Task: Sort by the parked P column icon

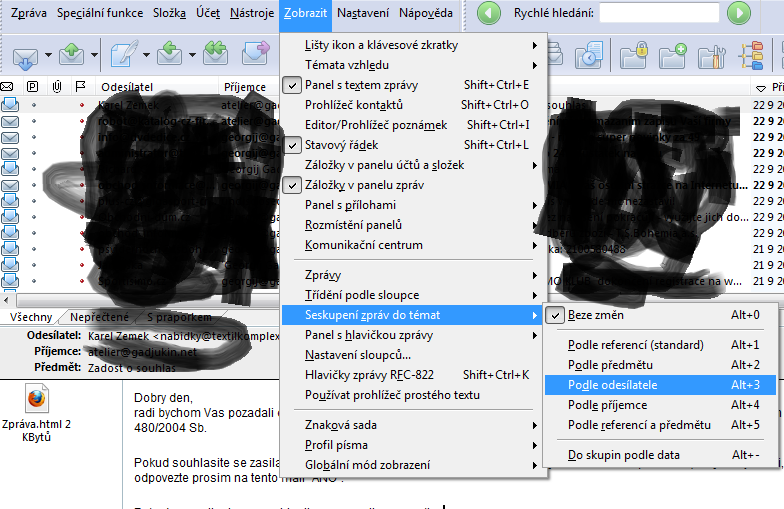Action: [32, 87]
